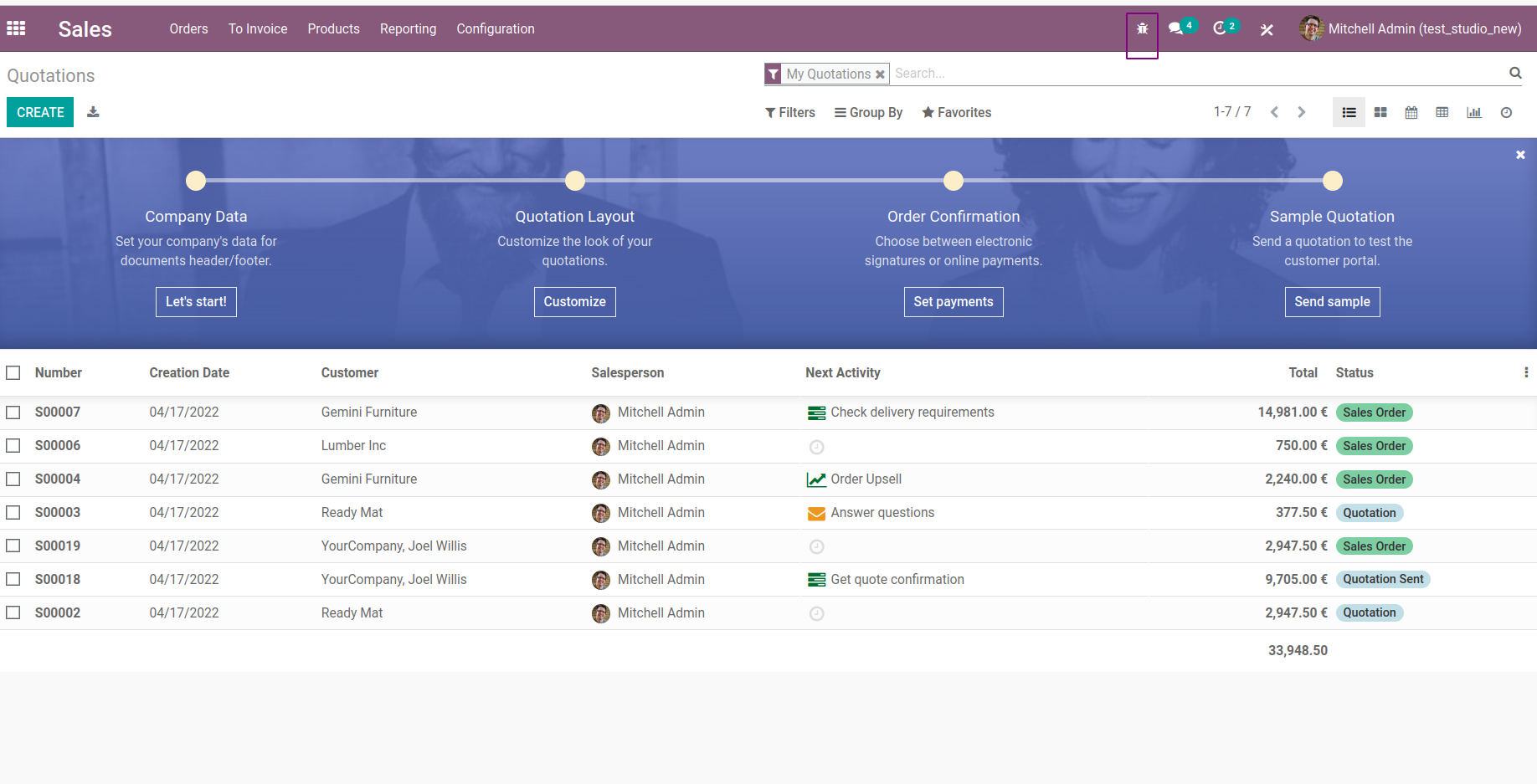Open the To Invoice menu
Image resolution: width=1537 pixels, height=784 pixels.
[x=258, y=28]
